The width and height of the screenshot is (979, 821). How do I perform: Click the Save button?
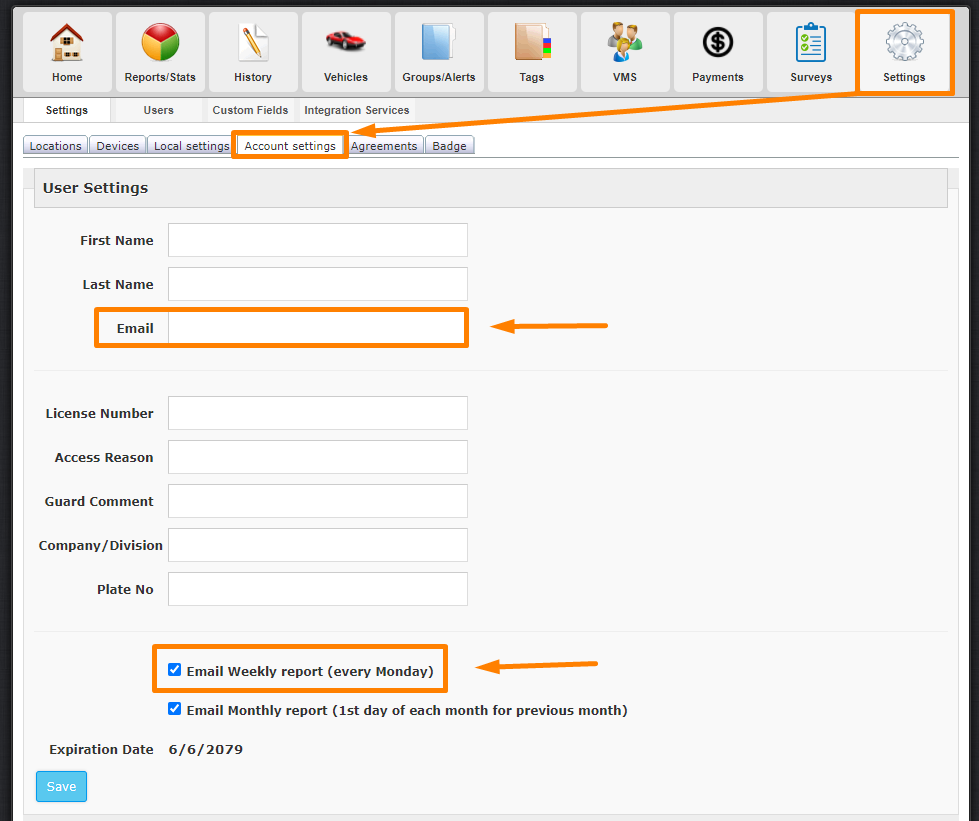(x=61, y=786)
